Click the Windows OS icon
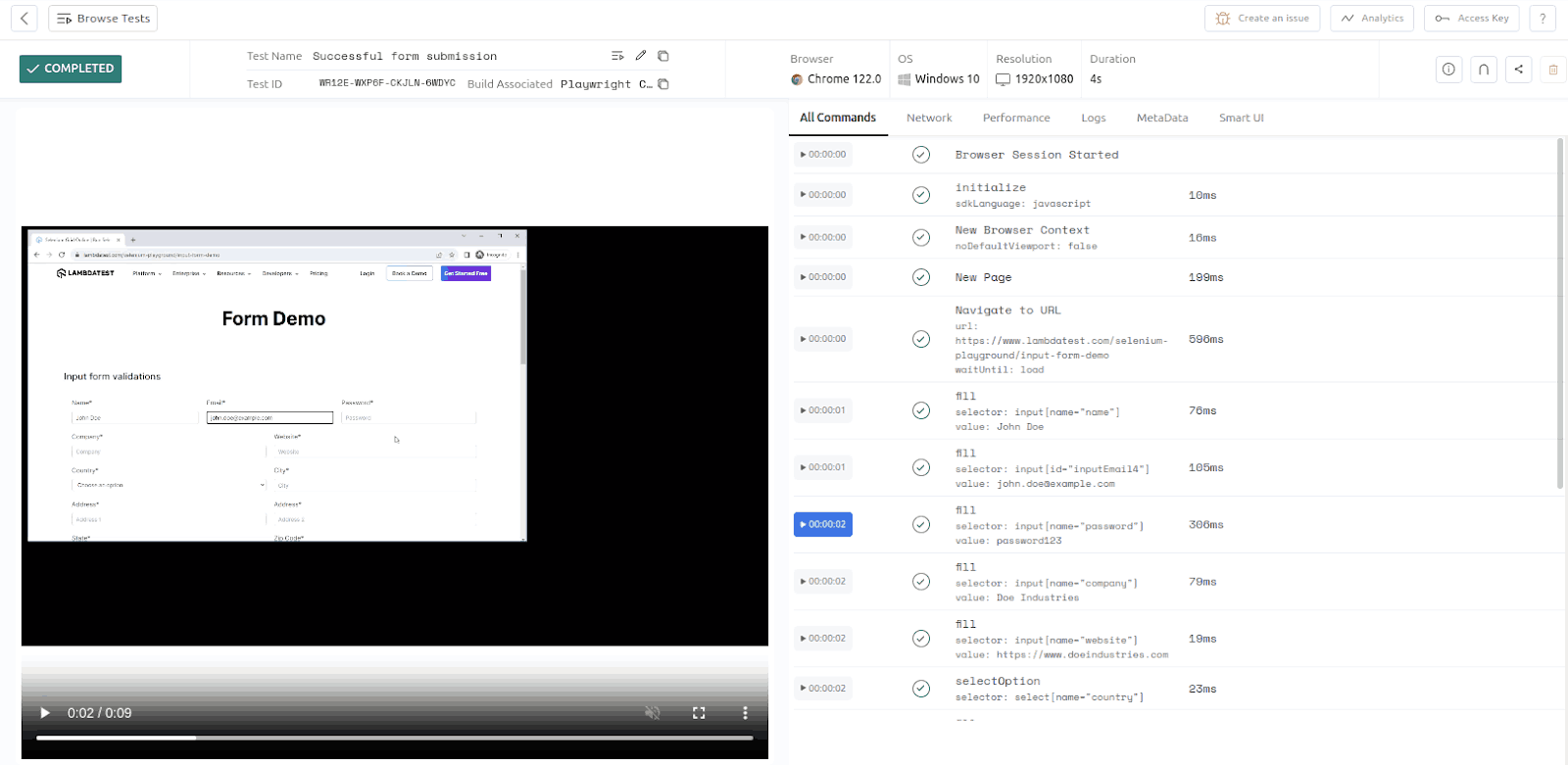Image resolution: width=1568 pixels, height=765 pixels. point(905,79)
